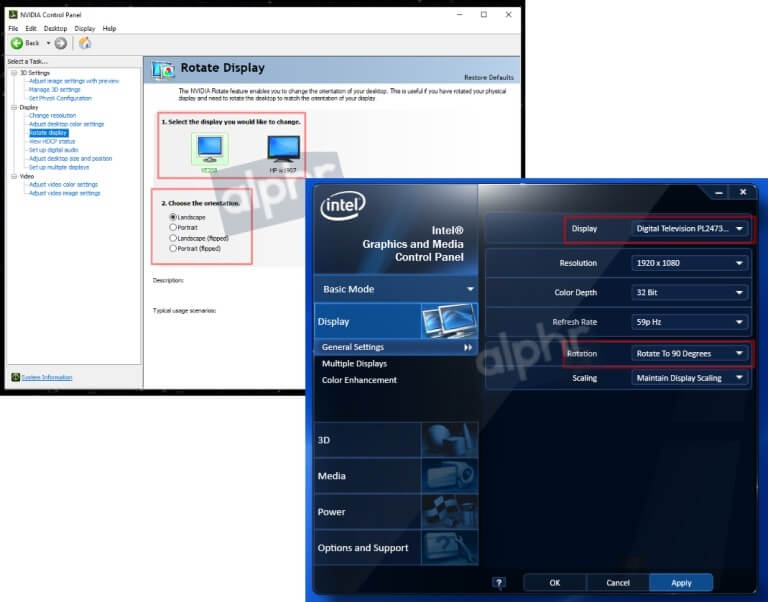Viewport: 768px width, 602px height.
Task: Open the Rotation dropdown
Action: coord(690,353)
